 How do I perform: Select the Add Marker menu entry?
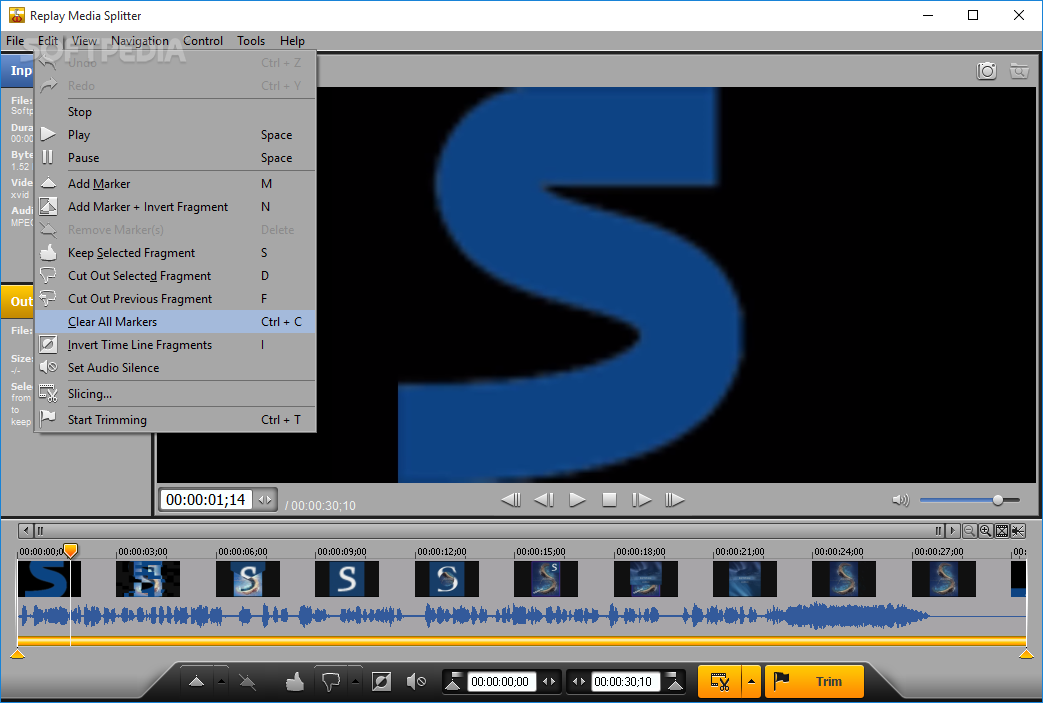click(176, 184)
